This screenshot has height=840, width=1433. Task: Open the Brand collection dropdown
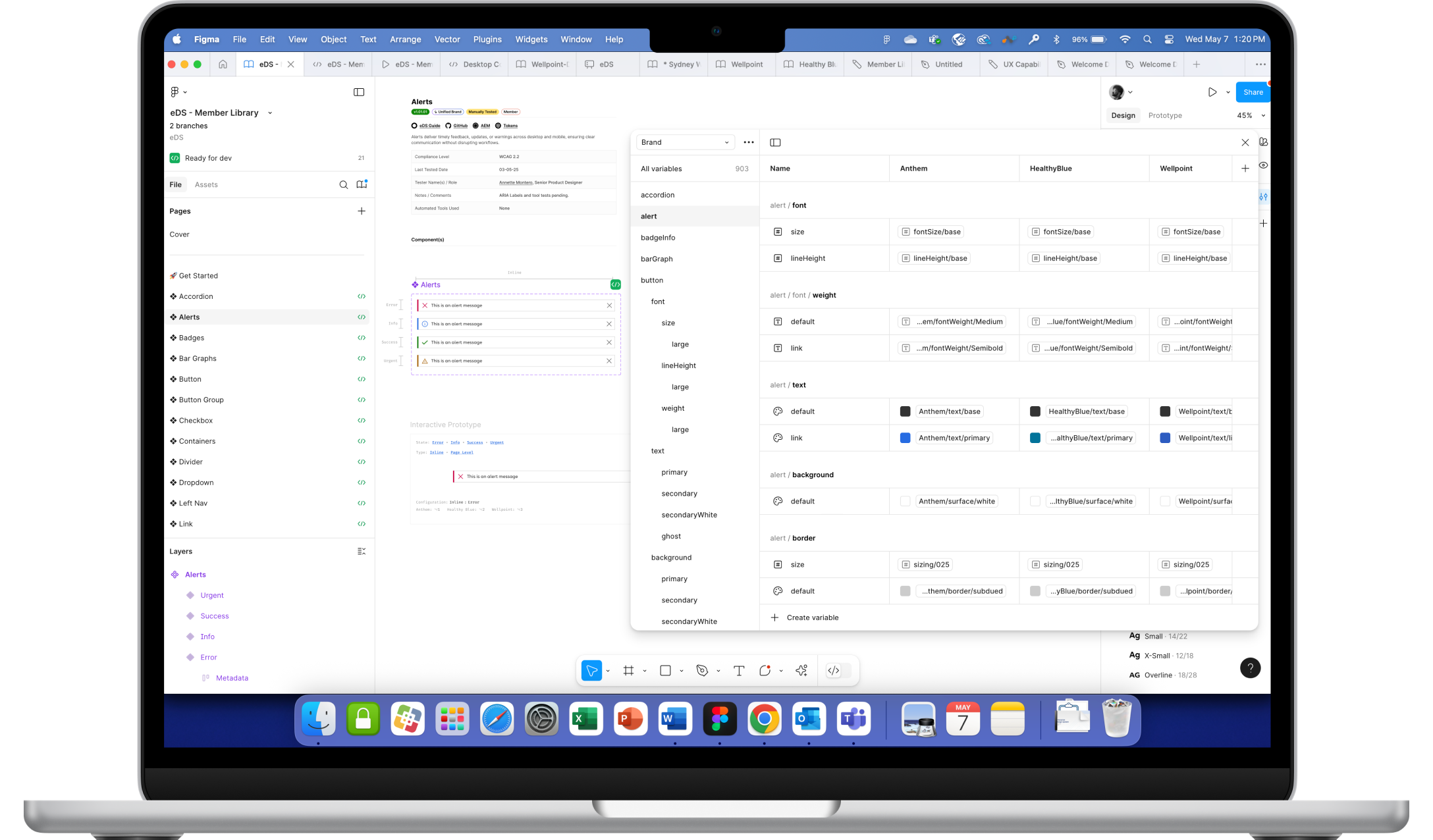685,142
